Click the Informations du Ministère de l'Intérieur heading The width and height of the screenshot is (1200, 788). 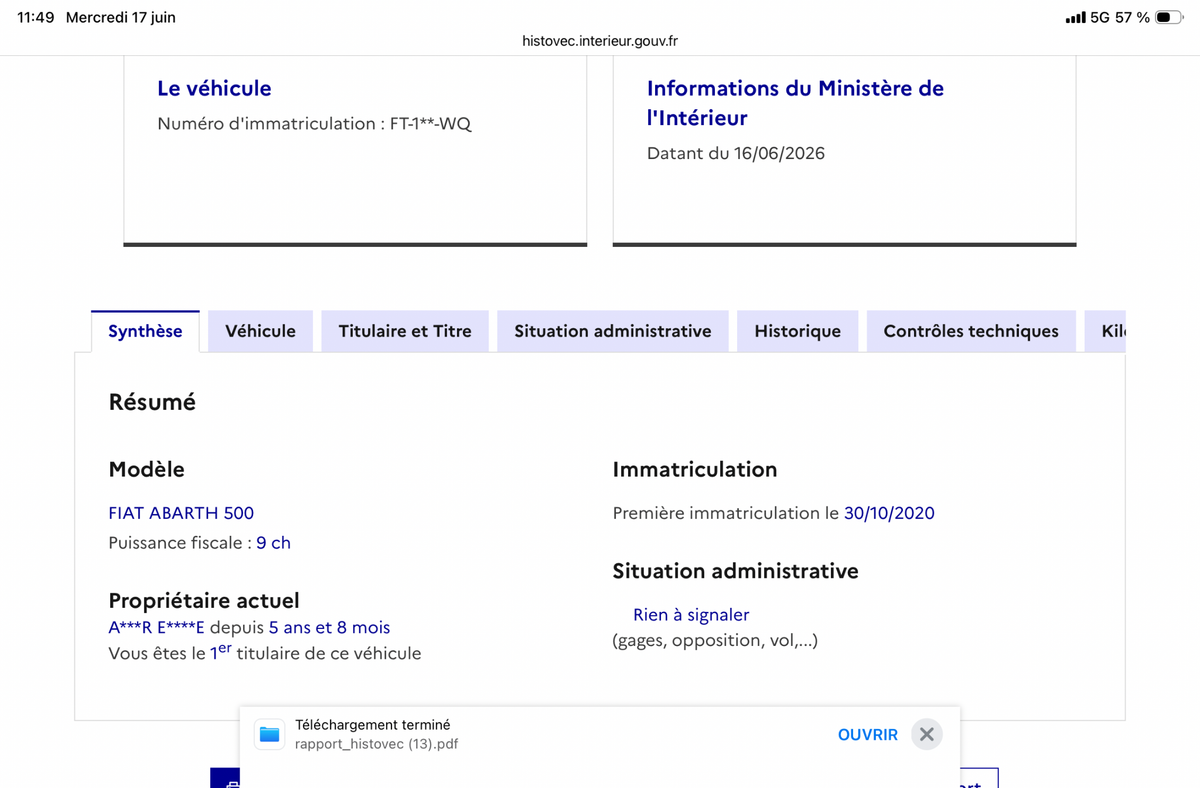(x=795, y=103)
